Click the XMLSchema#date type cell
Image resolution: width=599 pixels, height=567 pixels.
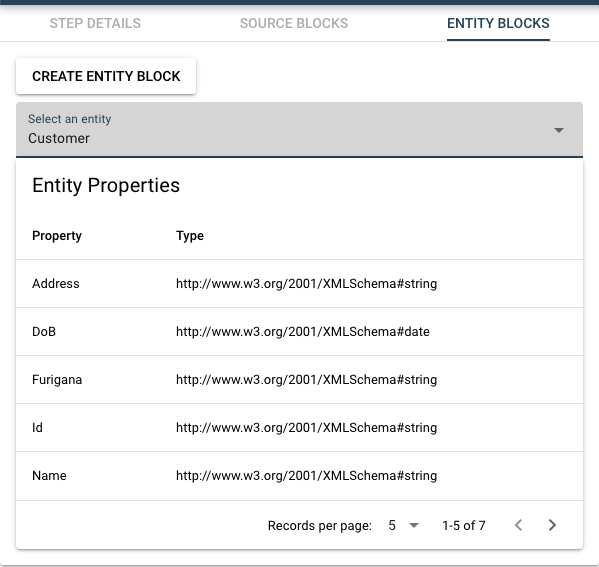(303, 332)
